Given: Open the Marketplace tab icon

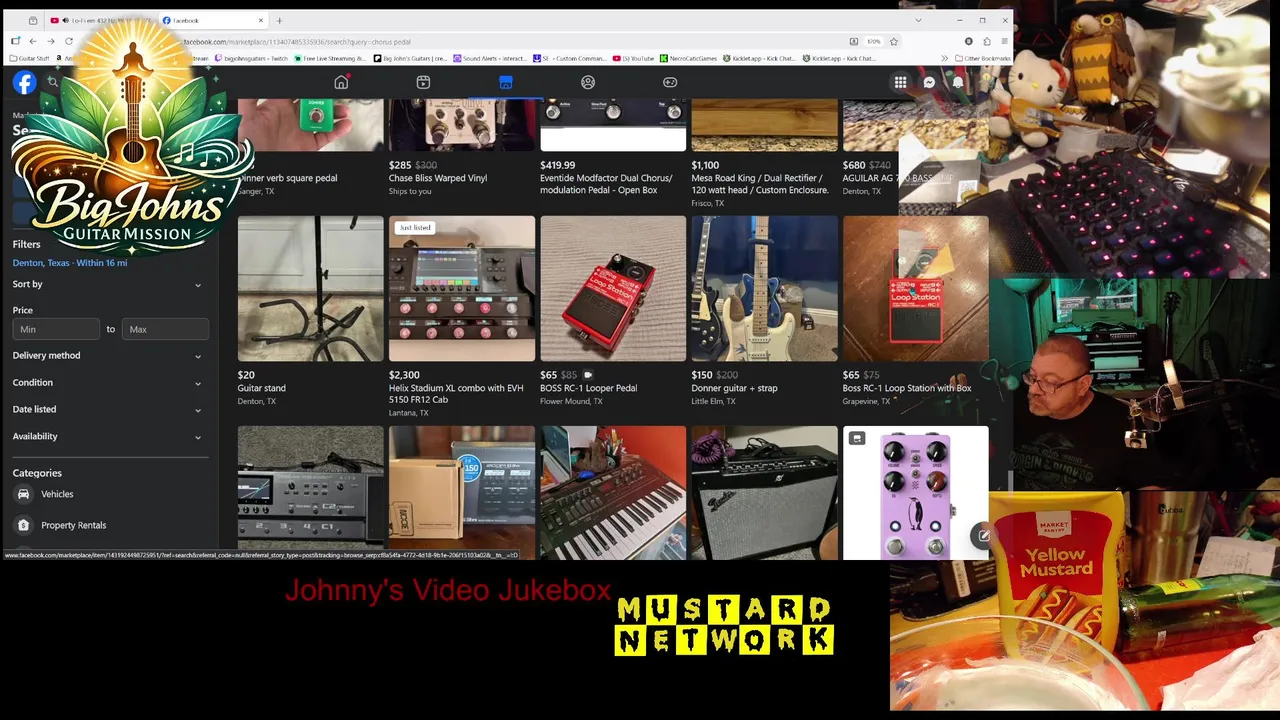Looking at the screenshot, I should point(505,82).
